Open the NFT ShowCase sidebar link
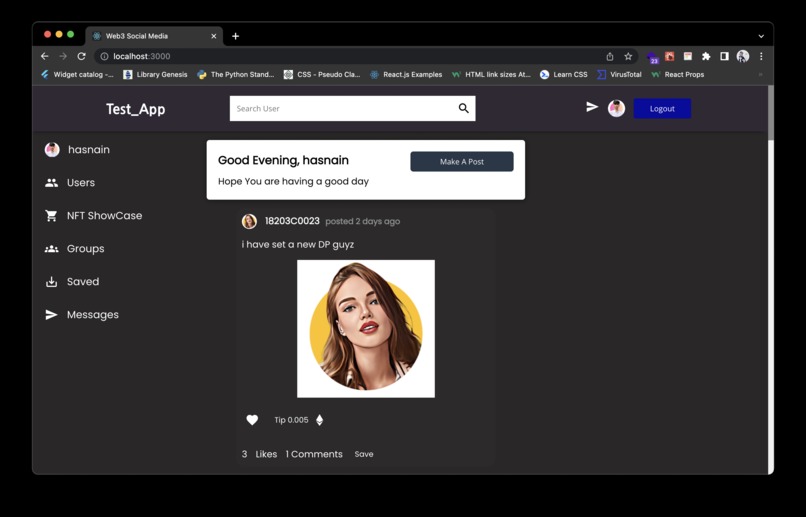 (x=104, y=216)
